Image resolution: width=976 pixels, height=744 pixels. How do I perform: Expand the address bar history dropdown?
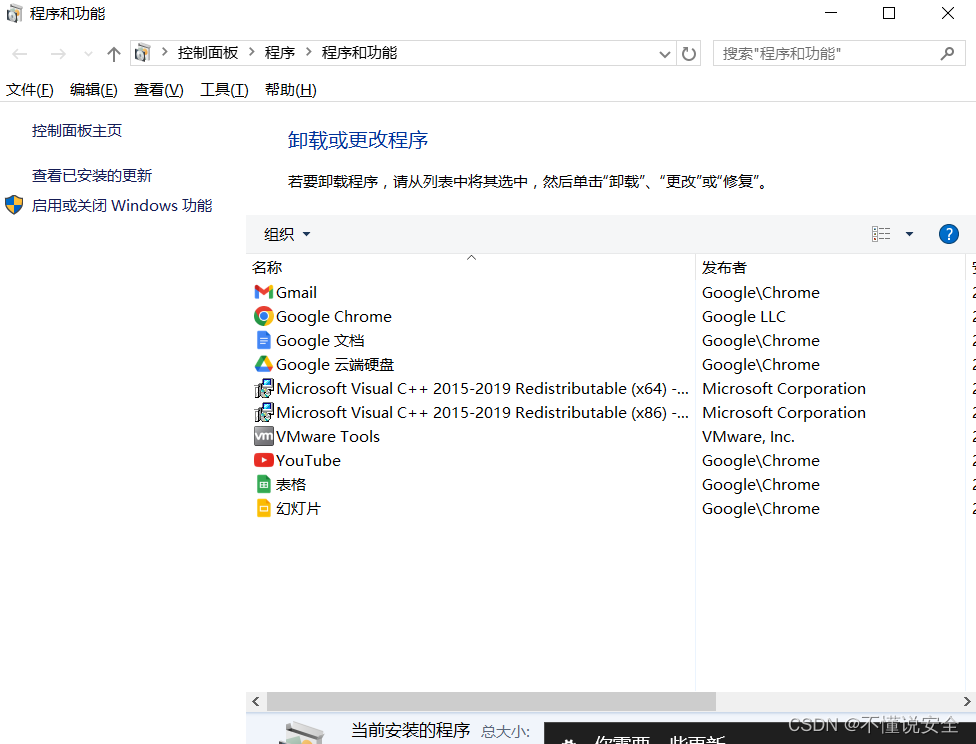(x=665, y=54)
